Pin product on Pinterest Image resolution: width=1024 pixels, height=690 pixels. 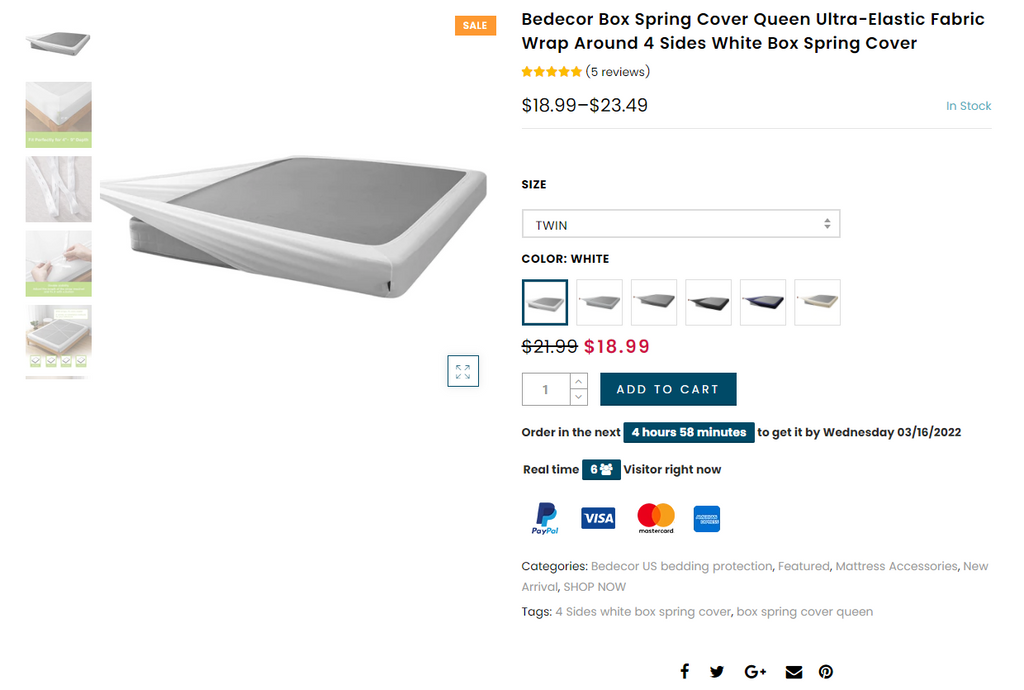[826, 672]
